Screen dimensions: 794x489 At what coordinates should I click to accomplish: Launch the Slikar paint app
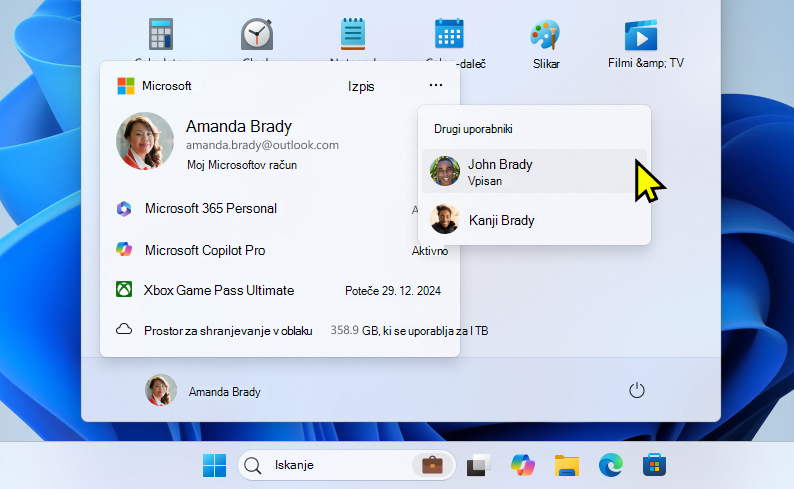[x=545, y=44]
